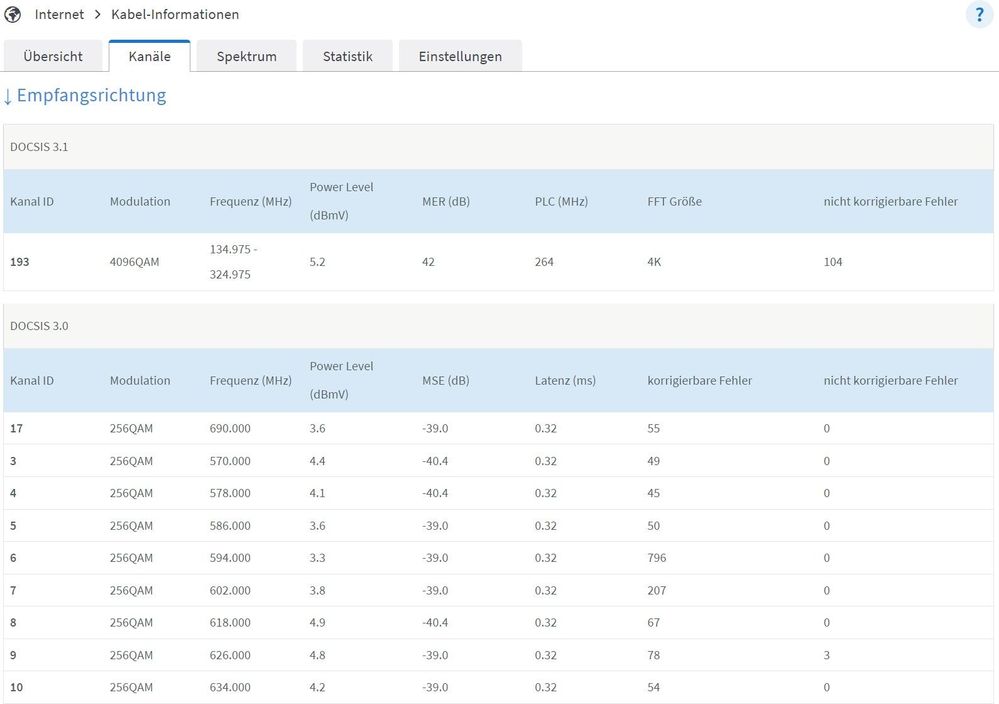Click the 796 correctable errors value
999x704 pixels.
pyautogui.click(x=657, y=558)
